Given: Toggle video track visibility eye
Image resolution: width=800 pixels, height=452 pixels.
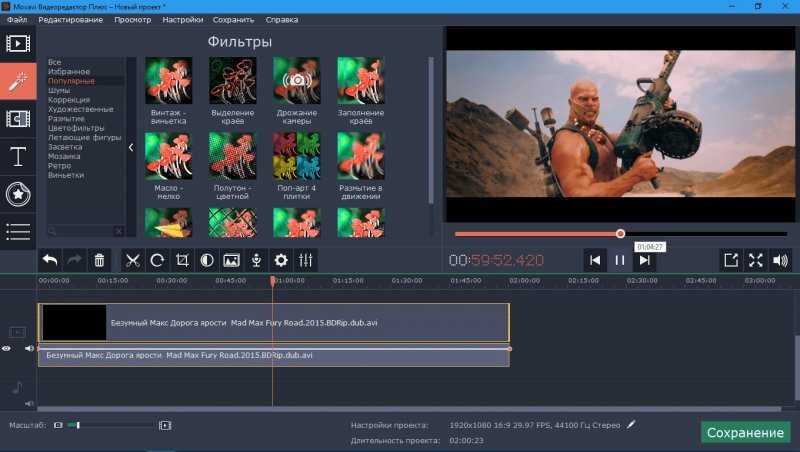Looking at the screenshot, I should coord(6,348).
